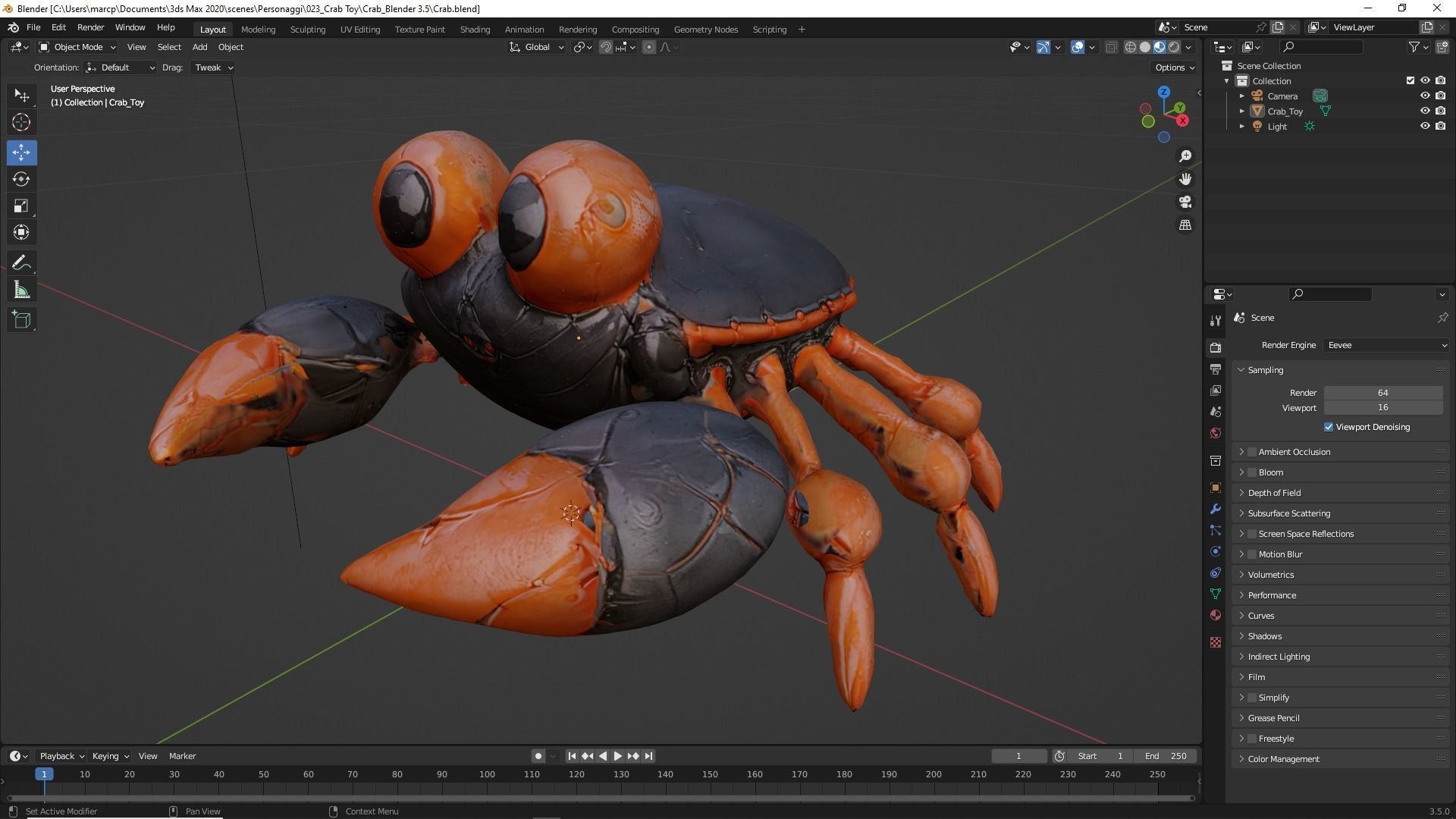The height and width of the screenshot is (819, 1456).
Task: Switch to the Shading workspace tab
Action: point(475,30)
